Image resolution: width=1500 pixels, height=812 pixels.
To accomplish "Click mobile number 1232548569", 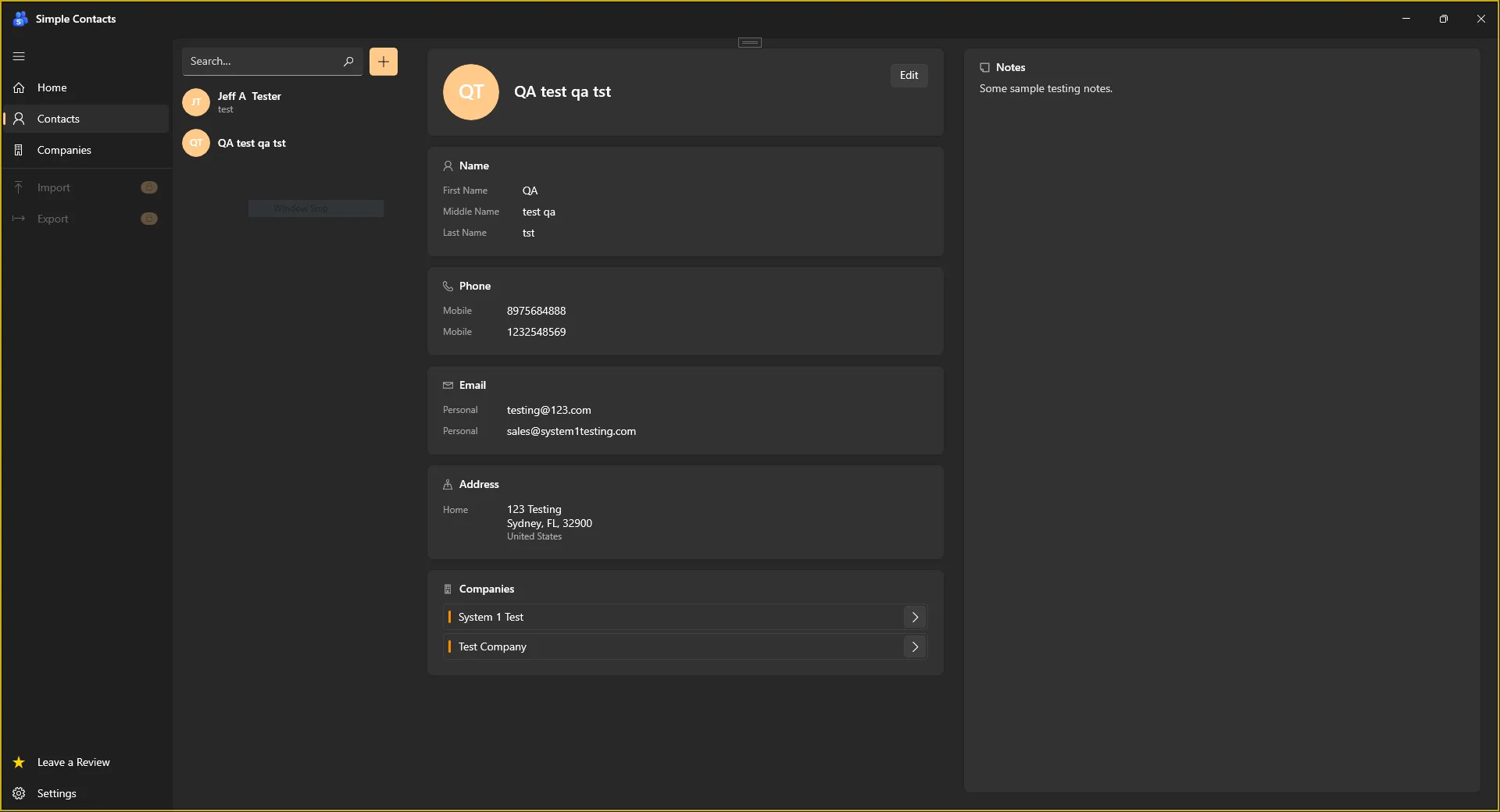I will [x=536, y=332].
